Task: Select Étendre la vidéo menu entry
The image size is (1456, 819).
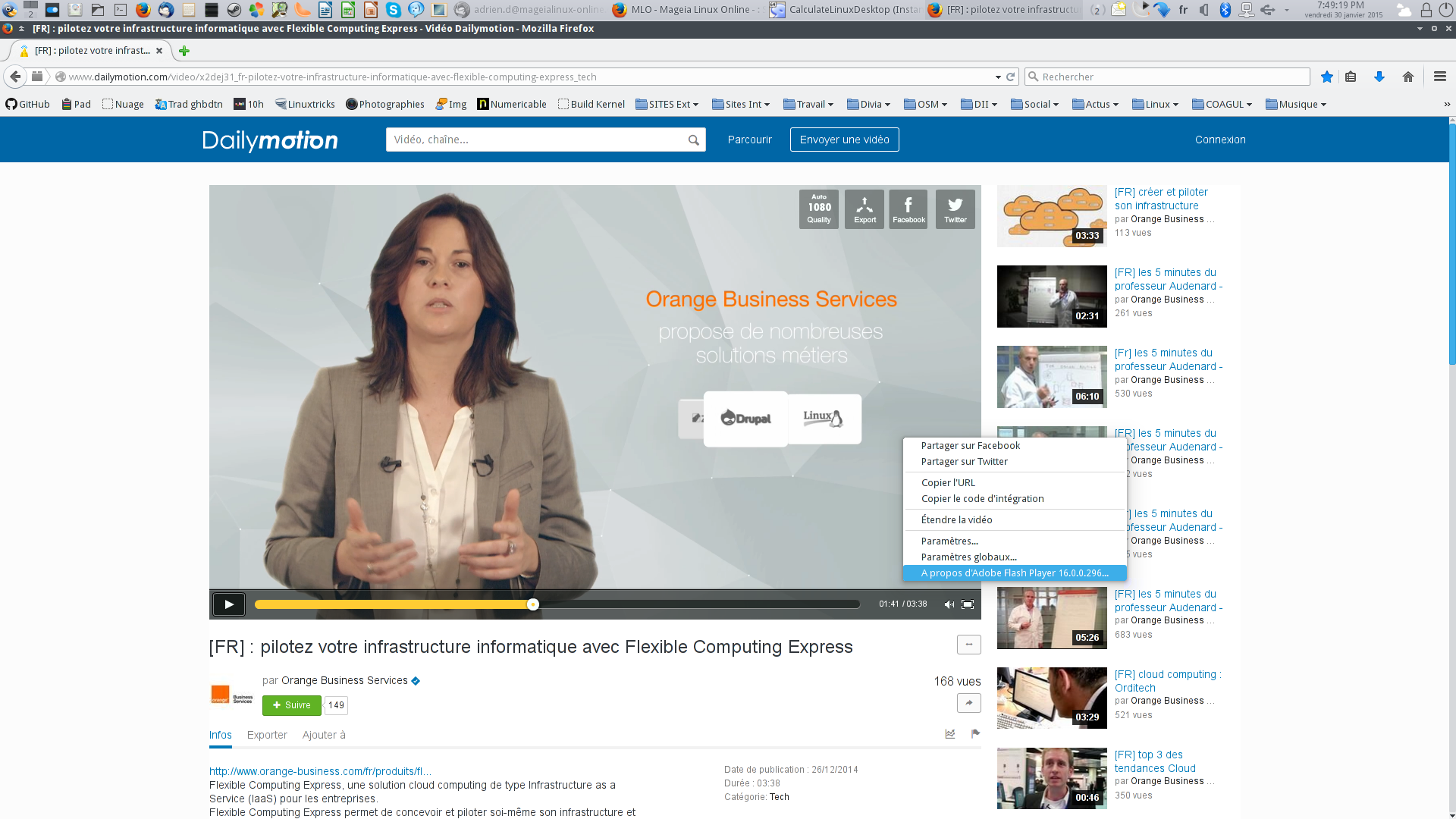Action: pos(1015,520)
